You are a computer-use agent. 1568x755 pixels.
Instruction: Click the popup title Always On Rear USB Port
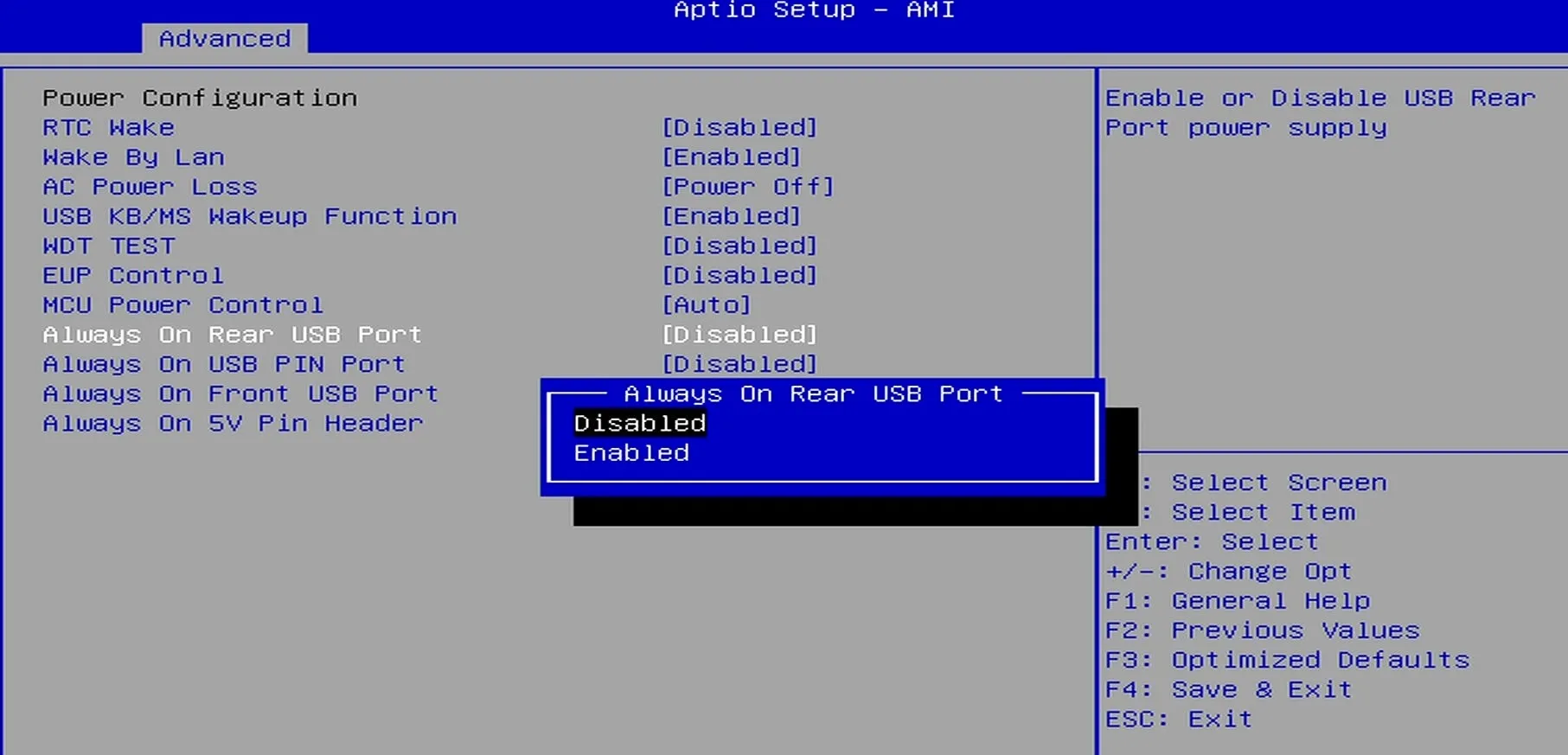814,394
